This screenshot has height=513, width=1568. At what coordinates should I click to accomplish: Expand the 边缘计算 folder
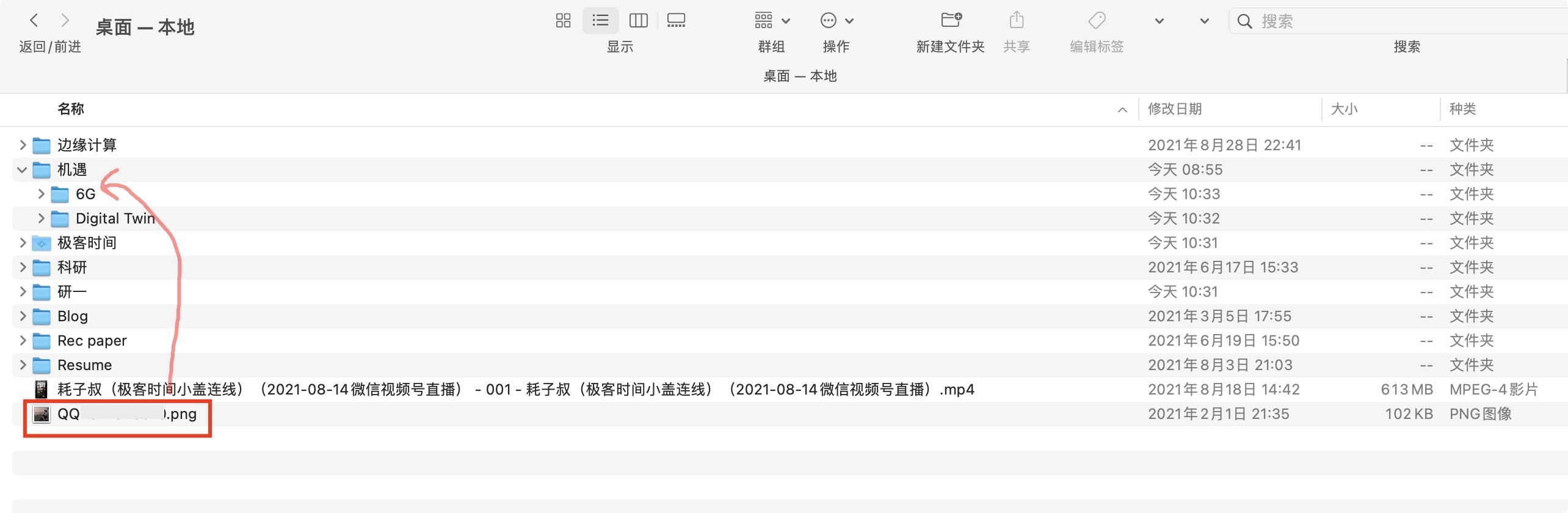[x=23, y=145]
